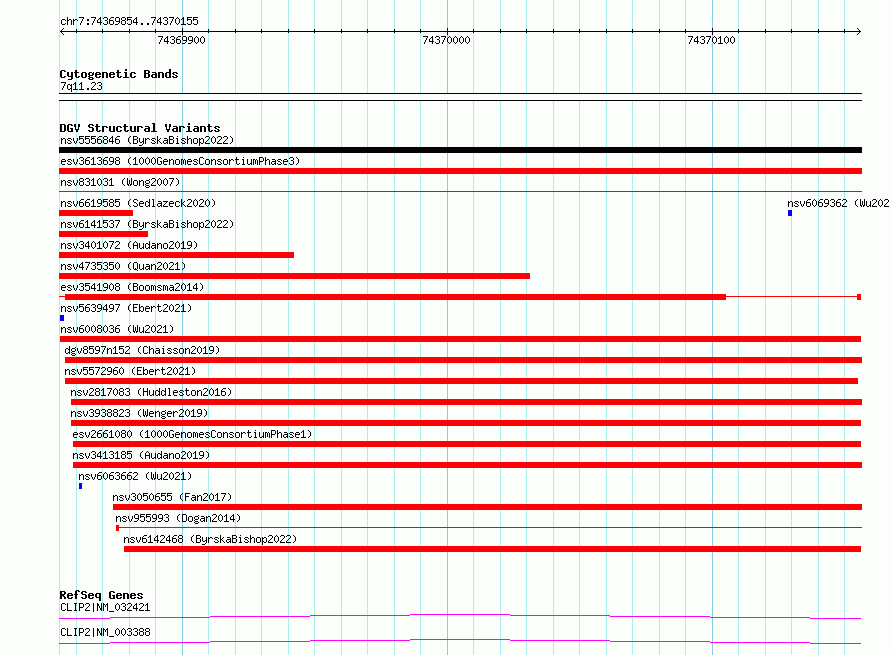Click the small red end block of esv3541908
Image resolution: width=890 pixels, height=655 pixels.
pyautogui.click(x=859, y=297)
